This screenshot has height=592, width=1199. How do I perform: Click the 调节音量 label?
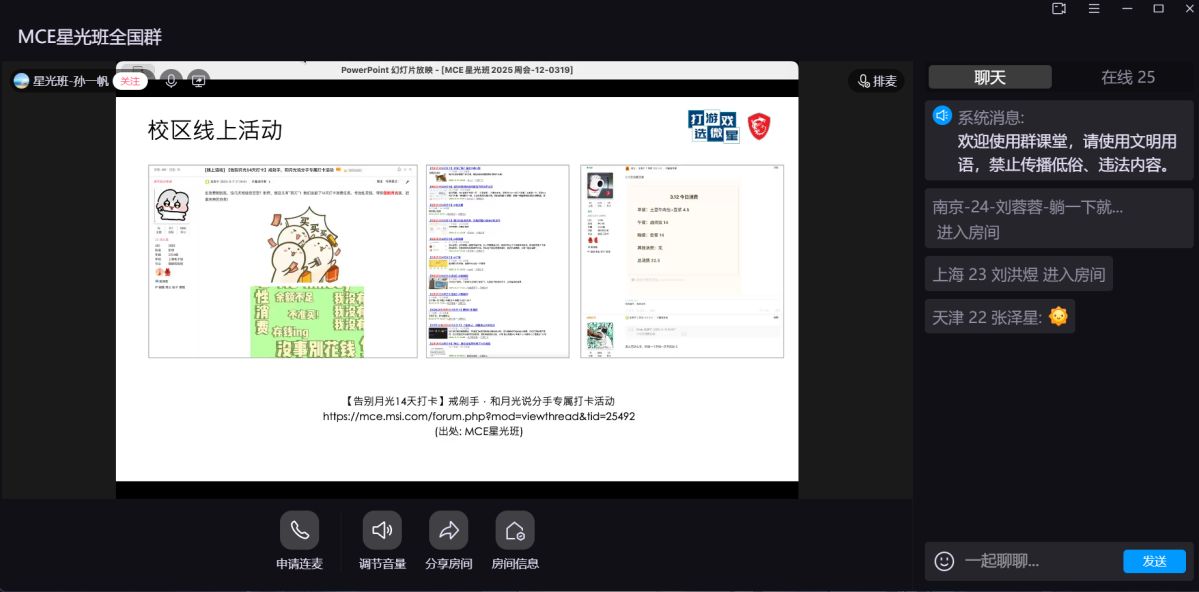tap(382, 564)
